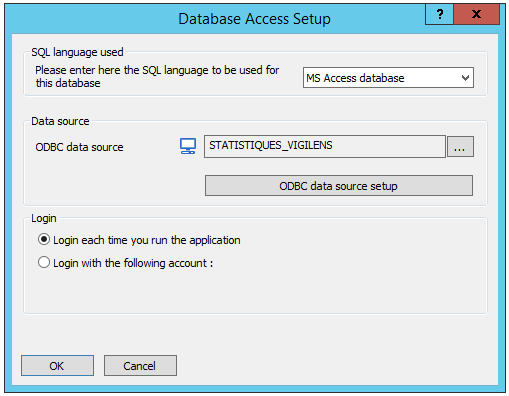Click the Data source group heading
Viewport: 509px width, 396px height.
(60, 121)
